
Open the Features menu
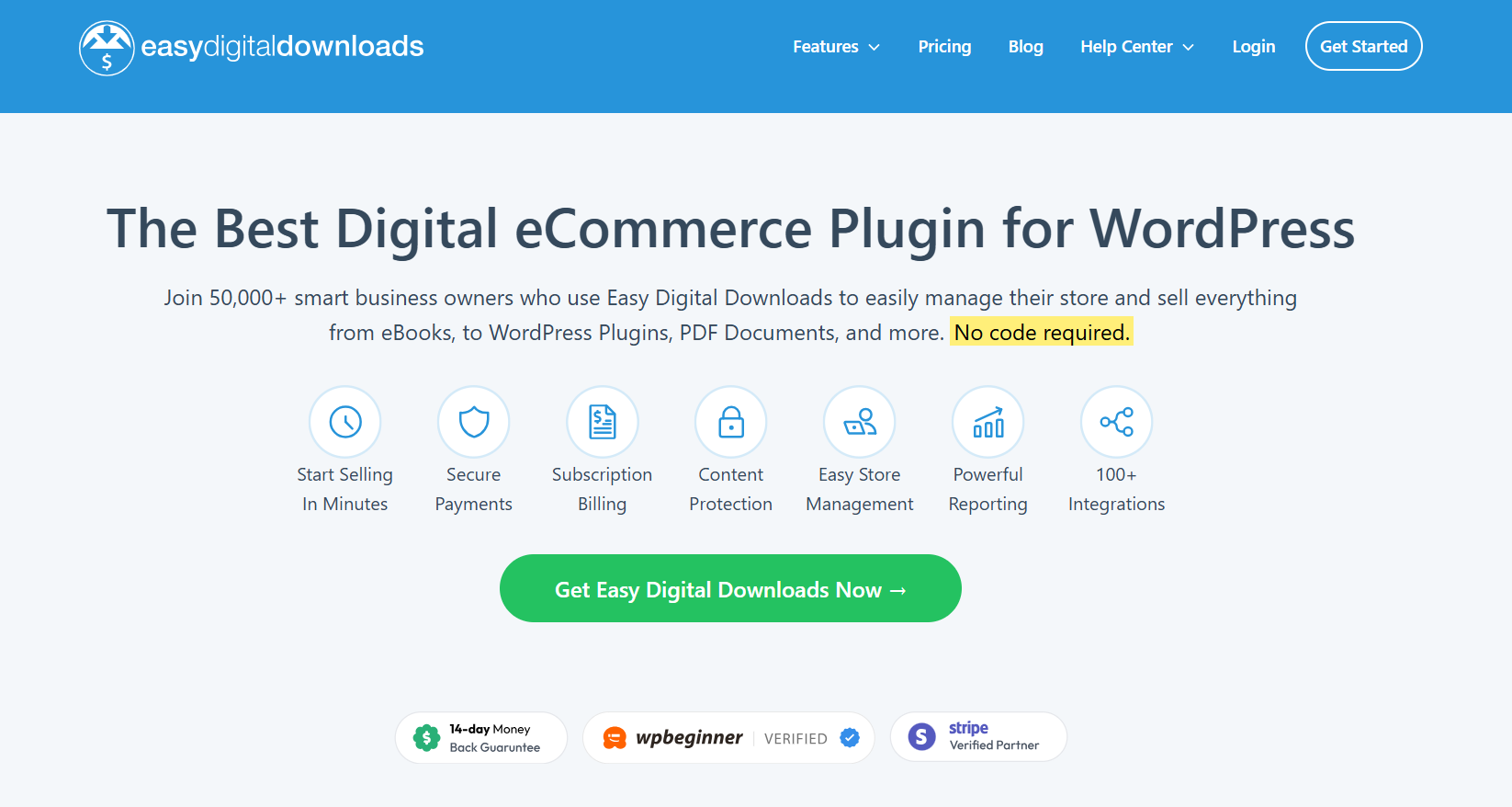pos(836,47)
